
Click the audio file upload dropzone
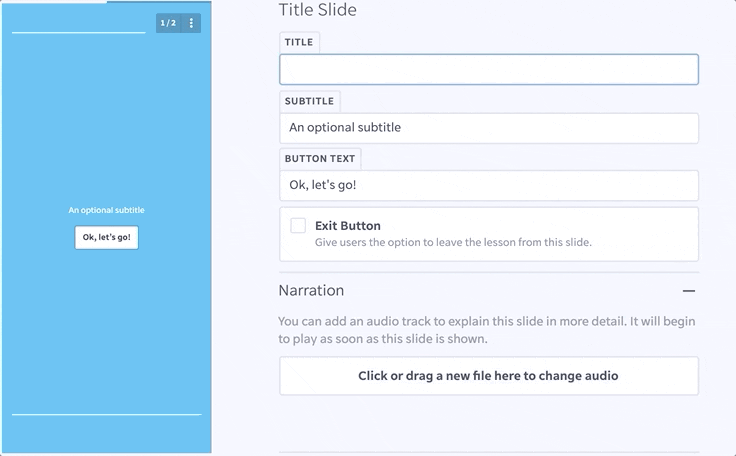coord(488,376)
